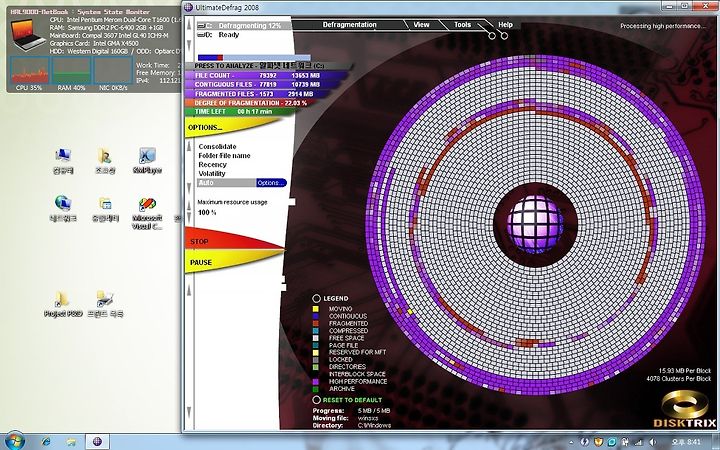Click the CONTIGUOUS blue legend swatch
720x450 pixels.
click(x=316, y=316)
